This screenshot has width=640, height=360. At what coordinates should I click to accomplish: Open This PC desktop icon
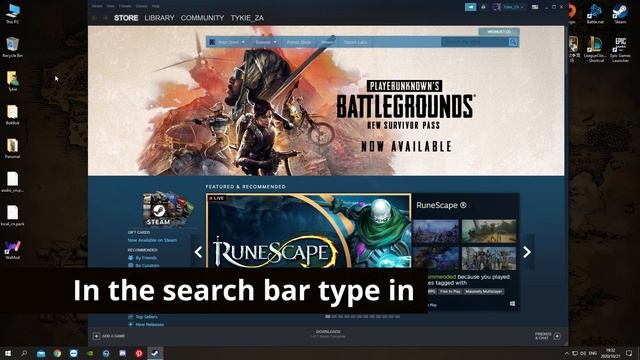[x=13, y=13]
